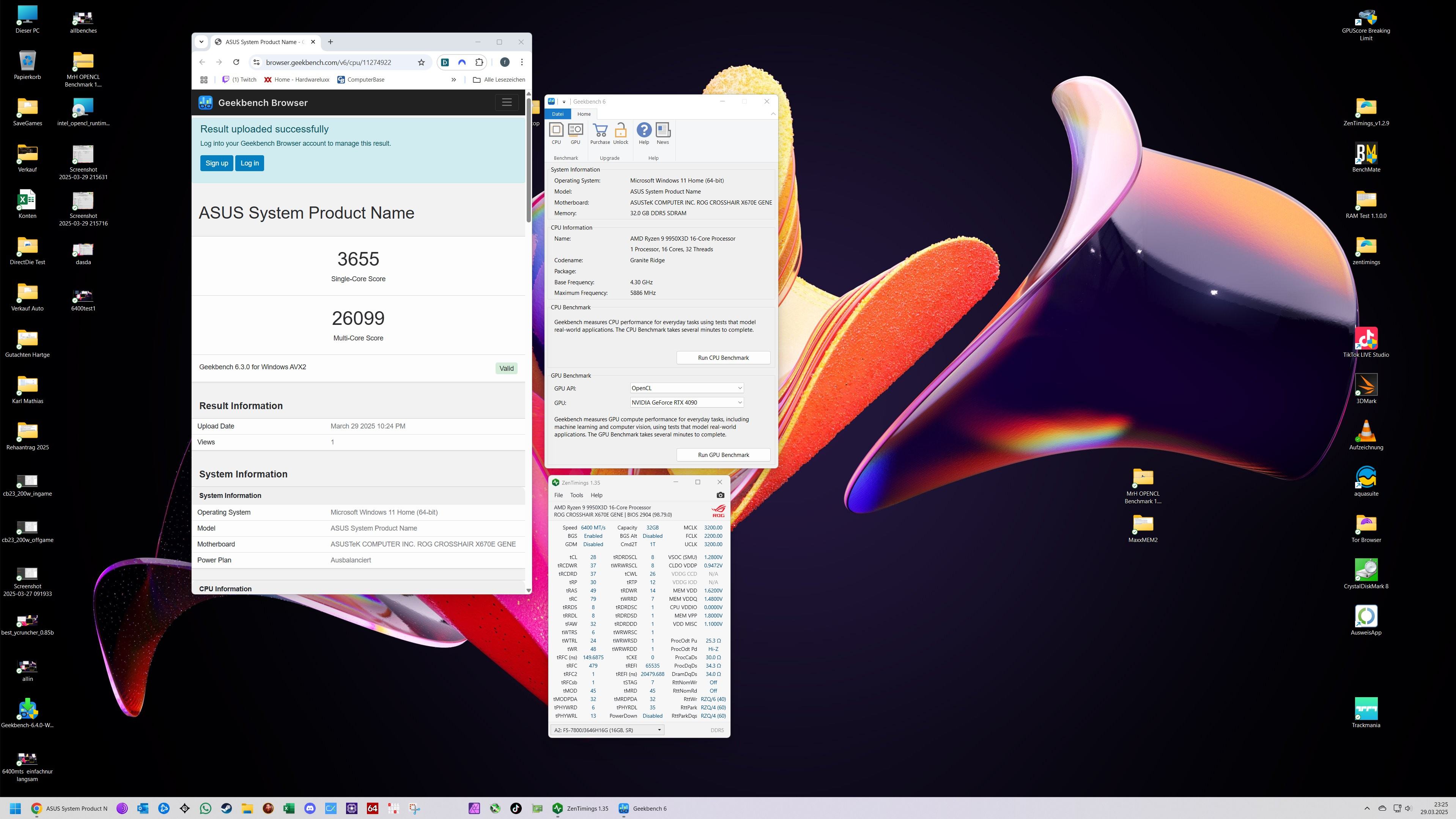Open Chrome extensions puzzle icon

(x=479, y=62)
